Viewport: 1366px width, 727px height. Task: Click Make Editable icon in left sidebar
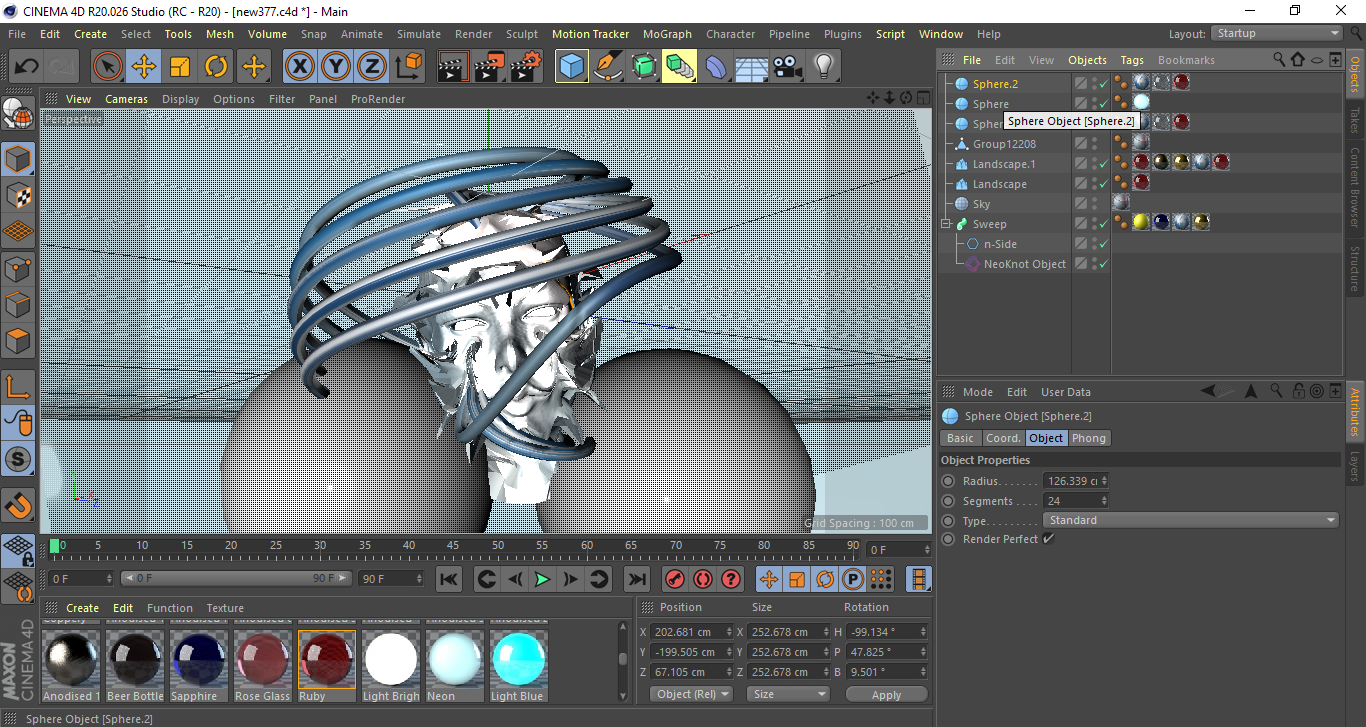click(18, 114)
